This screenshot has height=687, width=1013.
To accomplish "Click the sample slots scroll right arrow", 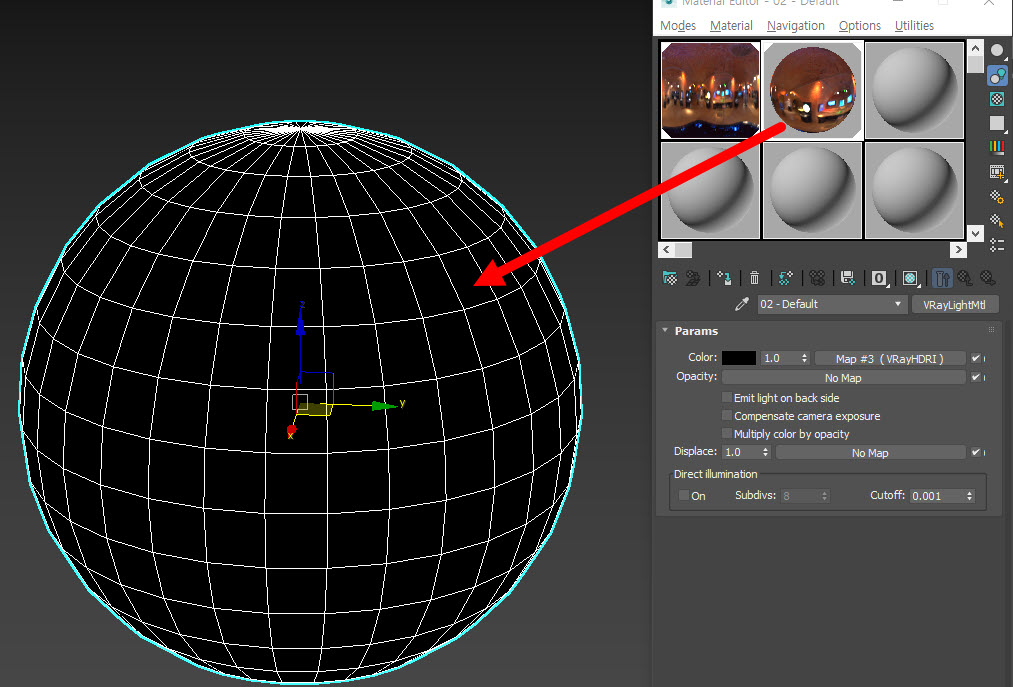I will point(958,249).
